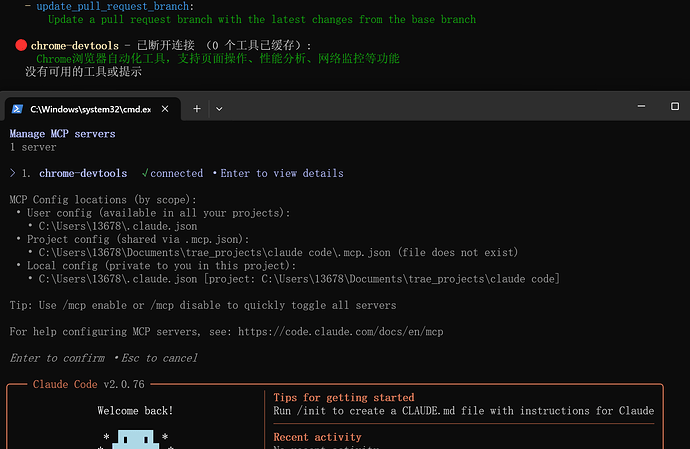Click the selection arrow before chrome-devtools
Viewport: 690px width, 449px height.
pos(12,173)
